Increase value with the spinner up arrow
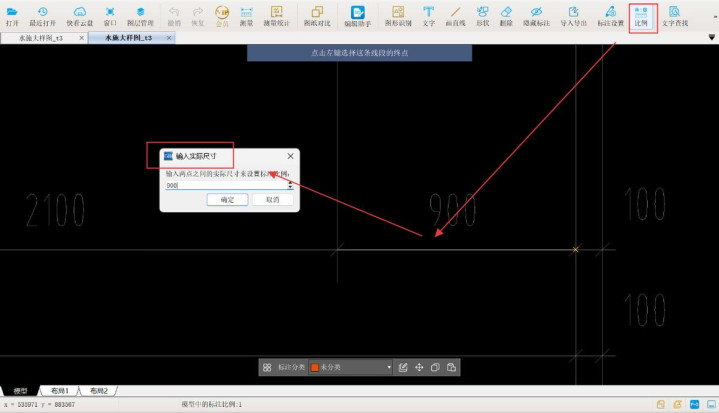This screenshot has height=413, width=719. click(x=290, y=183)
